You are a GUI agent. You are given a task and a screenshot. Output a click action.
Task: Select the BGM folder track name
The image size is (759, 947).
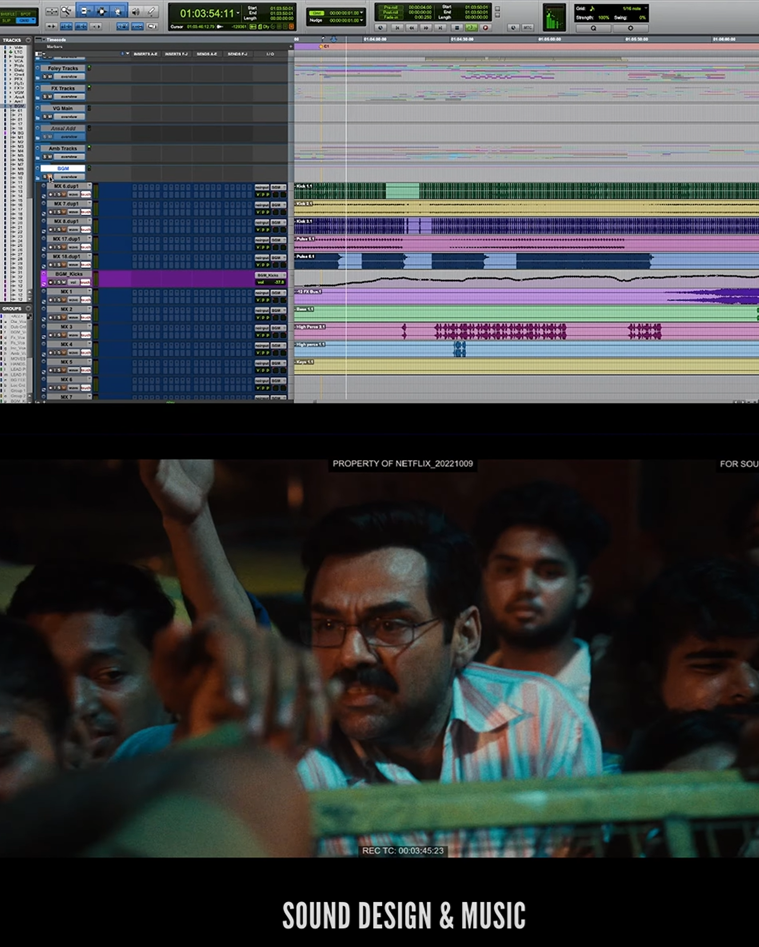(63, 168)
